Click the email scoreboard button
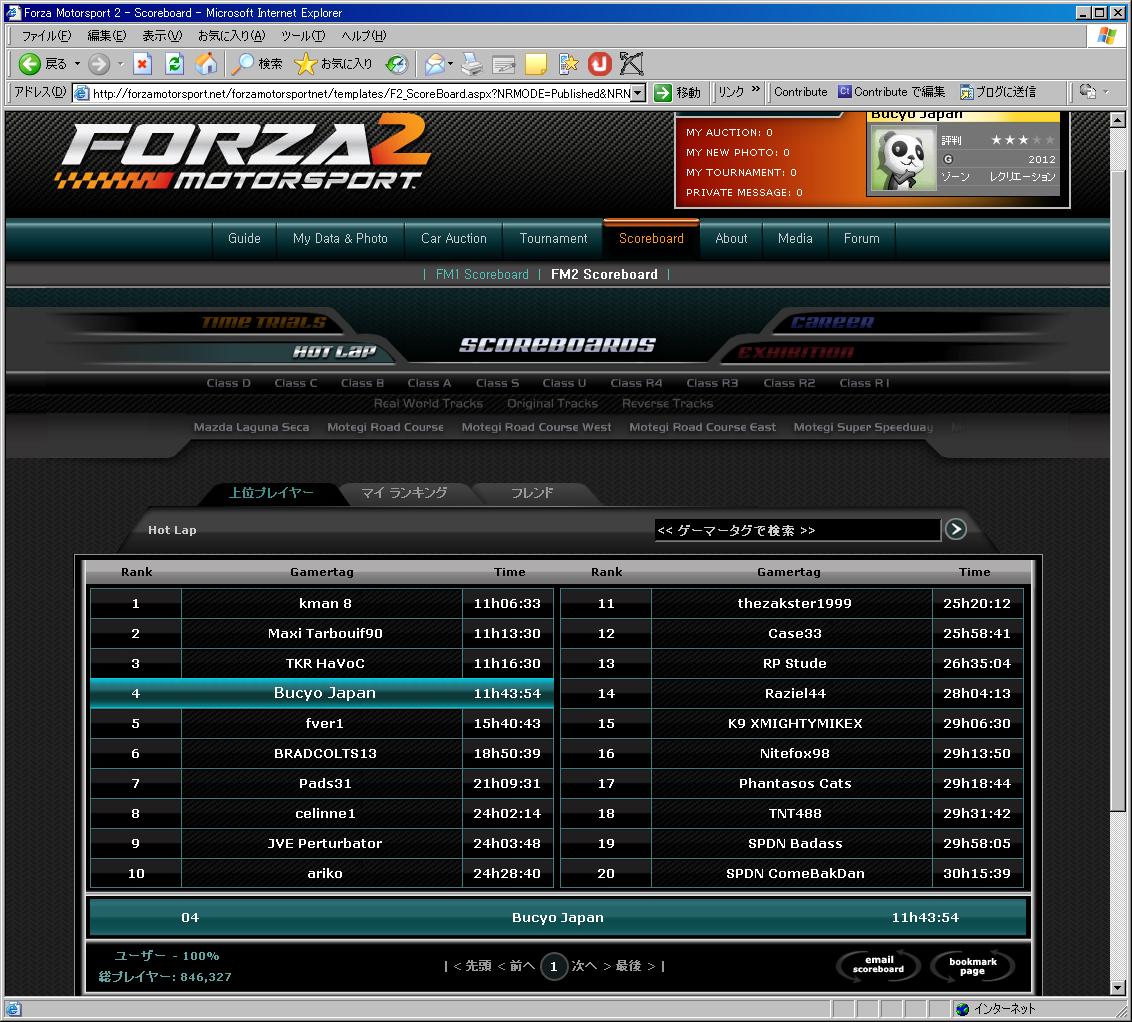Viewport: 1132px width, 1022px height. pyautogui.click(x=879, y=965)
